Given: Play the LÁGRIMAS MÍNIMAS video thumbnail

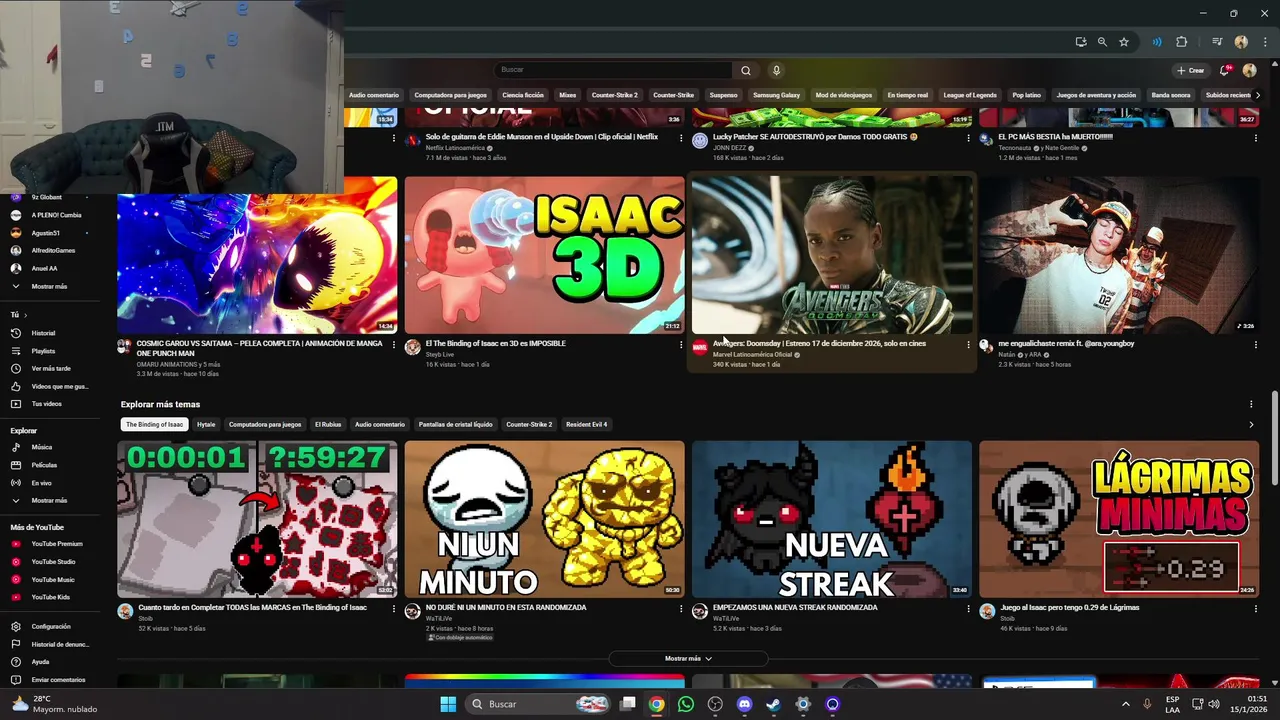Looking at the screenshot, I should click(x=1119, y=519).
